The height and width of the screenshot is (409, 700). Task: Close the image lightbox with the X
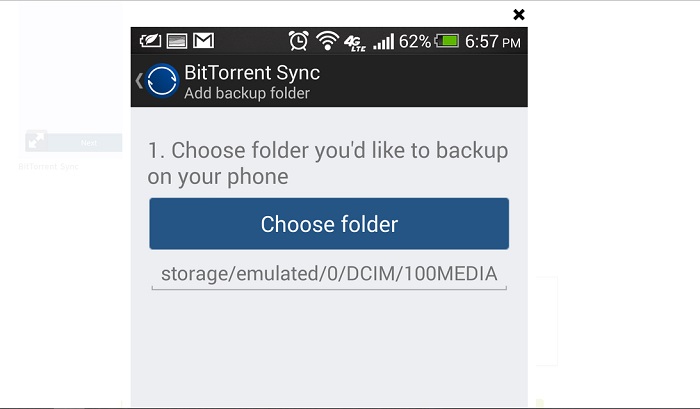(519, 14)
